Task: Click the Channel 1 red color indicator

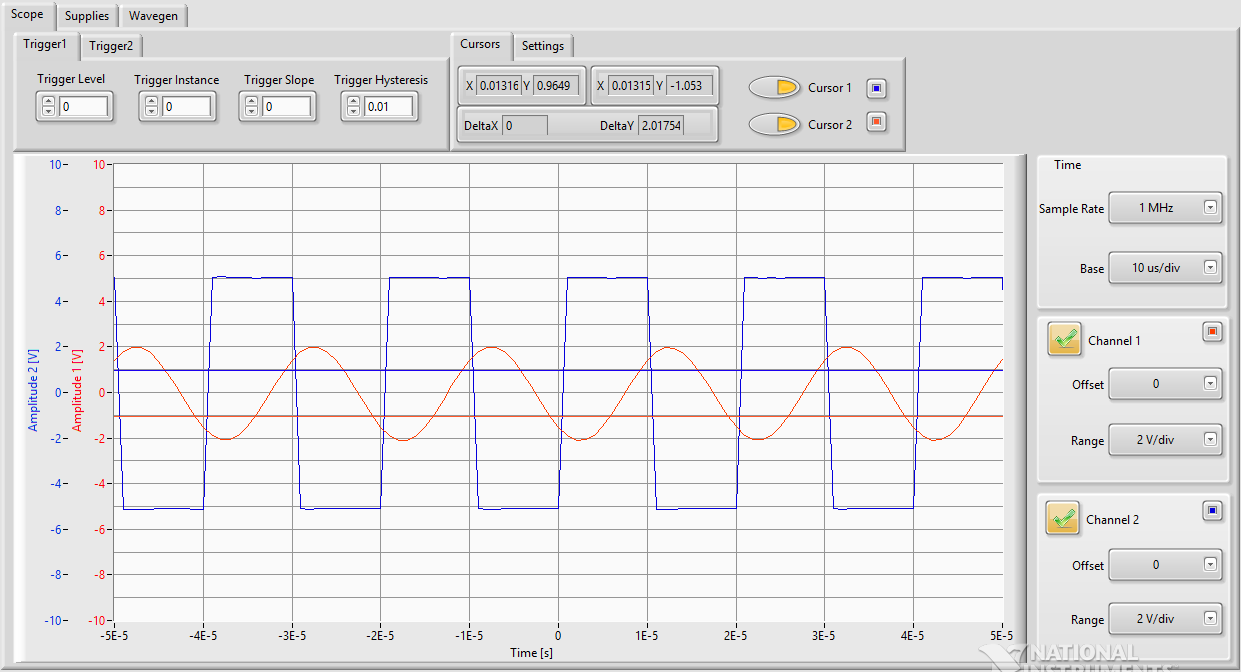Action: point(1212,332)
